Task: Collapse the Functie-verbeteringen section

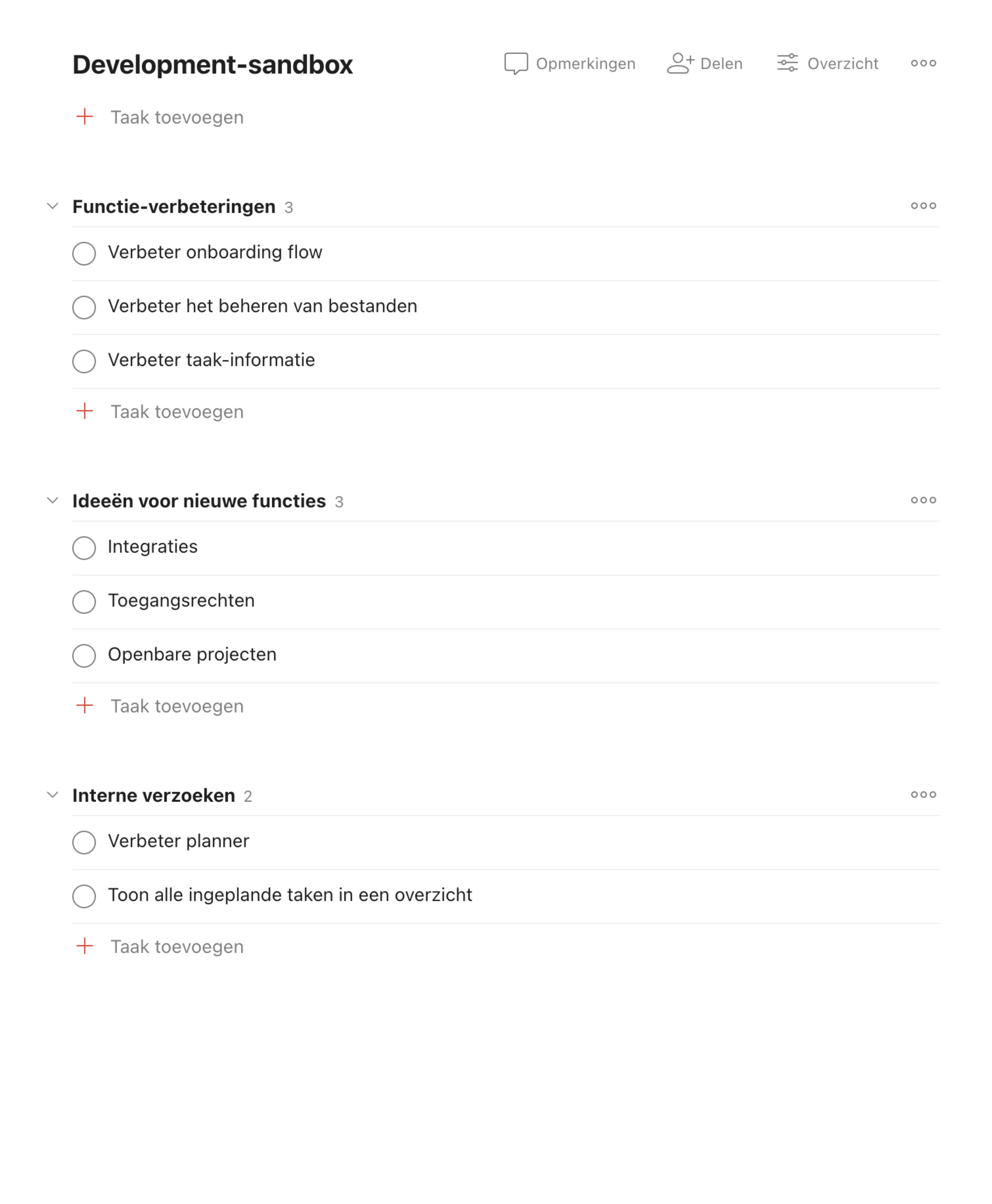Action: click(52, 206)
